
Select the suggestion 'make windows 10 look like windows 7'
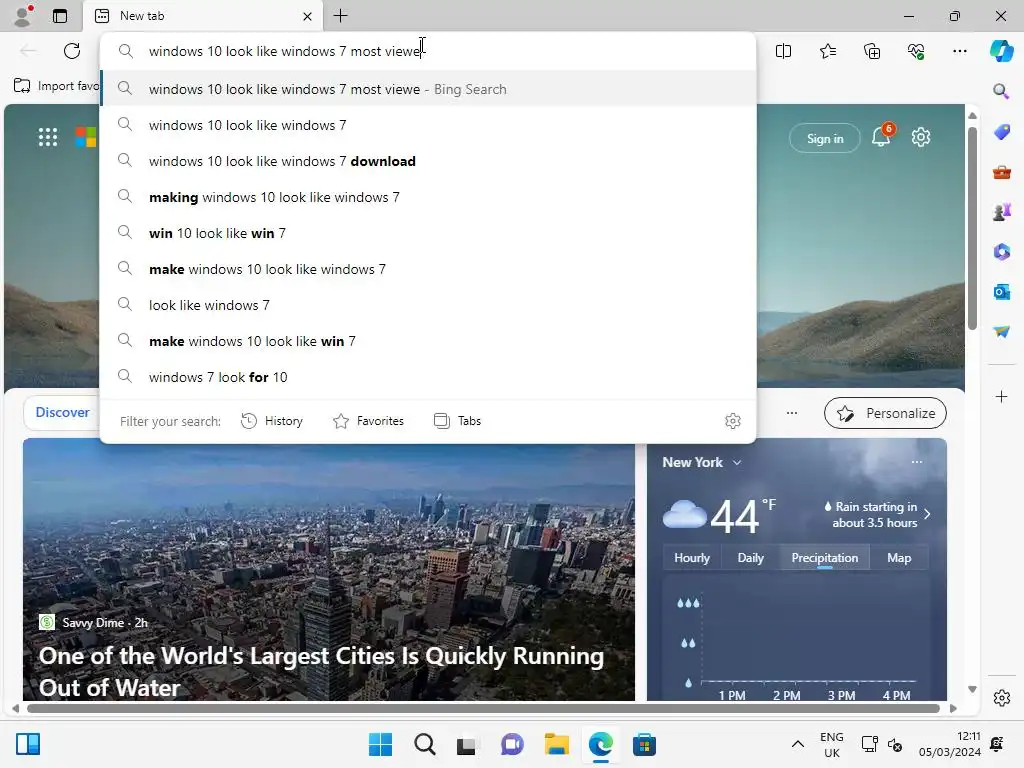coord(428,269)
